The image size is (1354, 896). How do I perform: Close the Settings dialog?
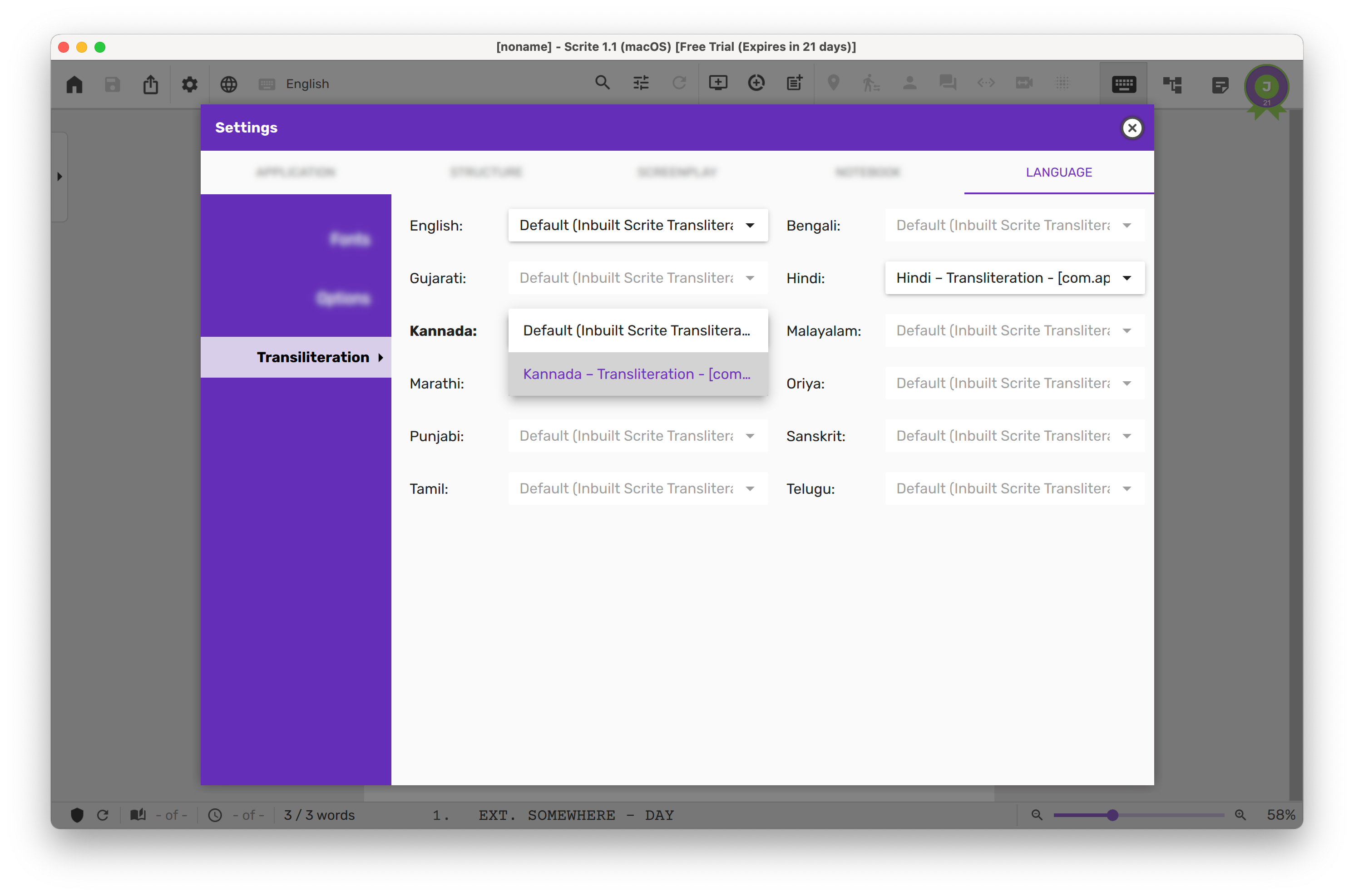tap(1132, 128)
